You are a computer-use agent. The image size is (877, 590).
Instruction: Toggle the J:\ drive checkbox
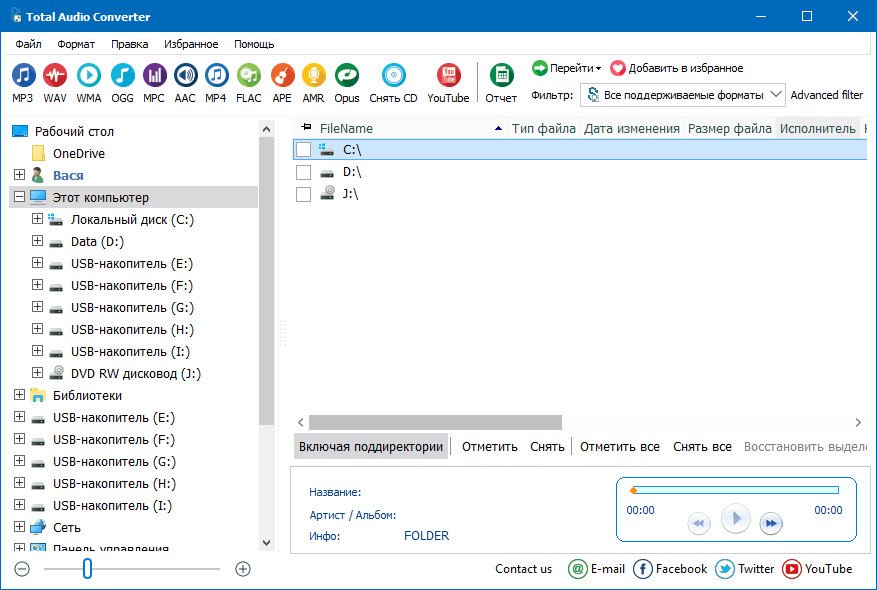(304, 194)
